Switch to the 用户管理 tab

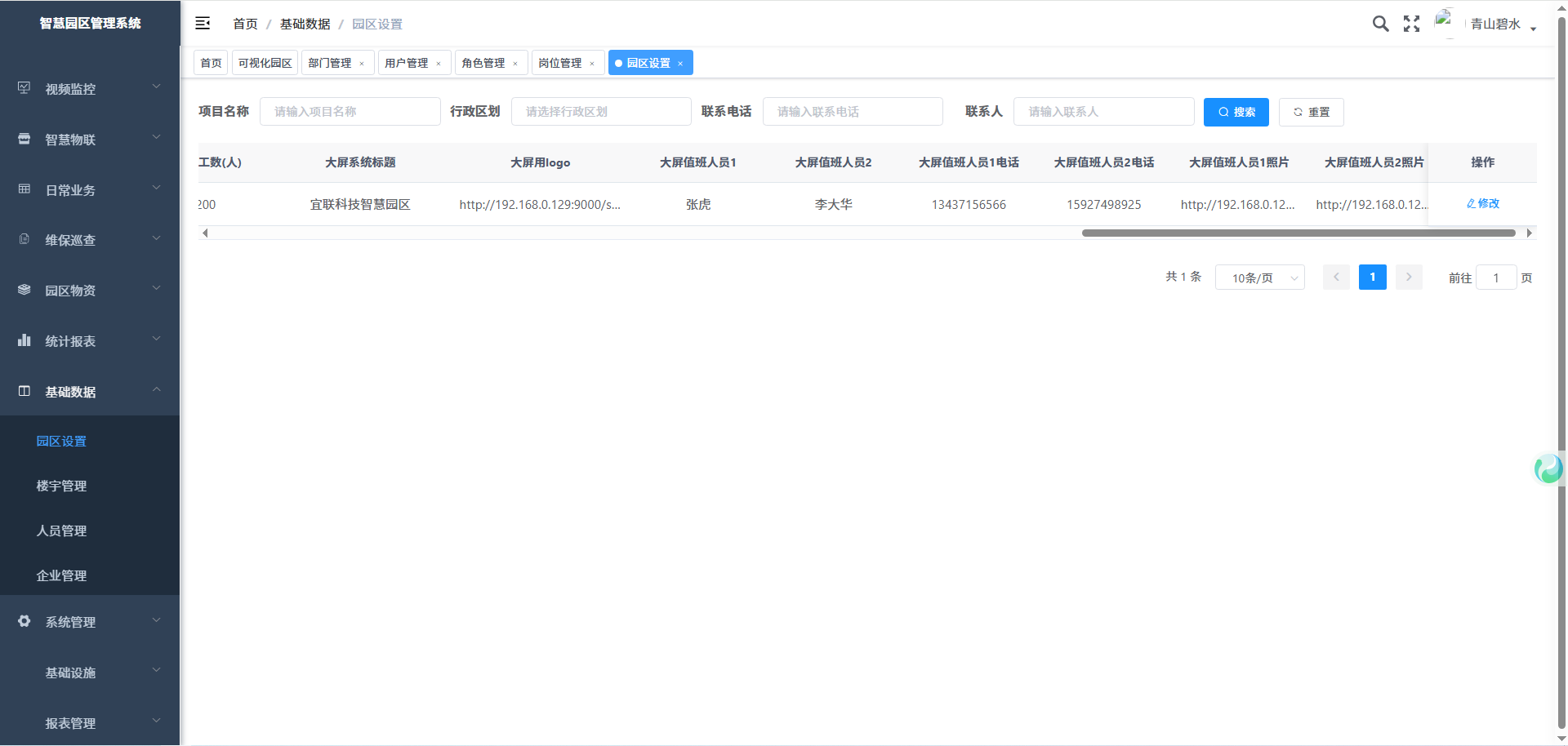406,64
